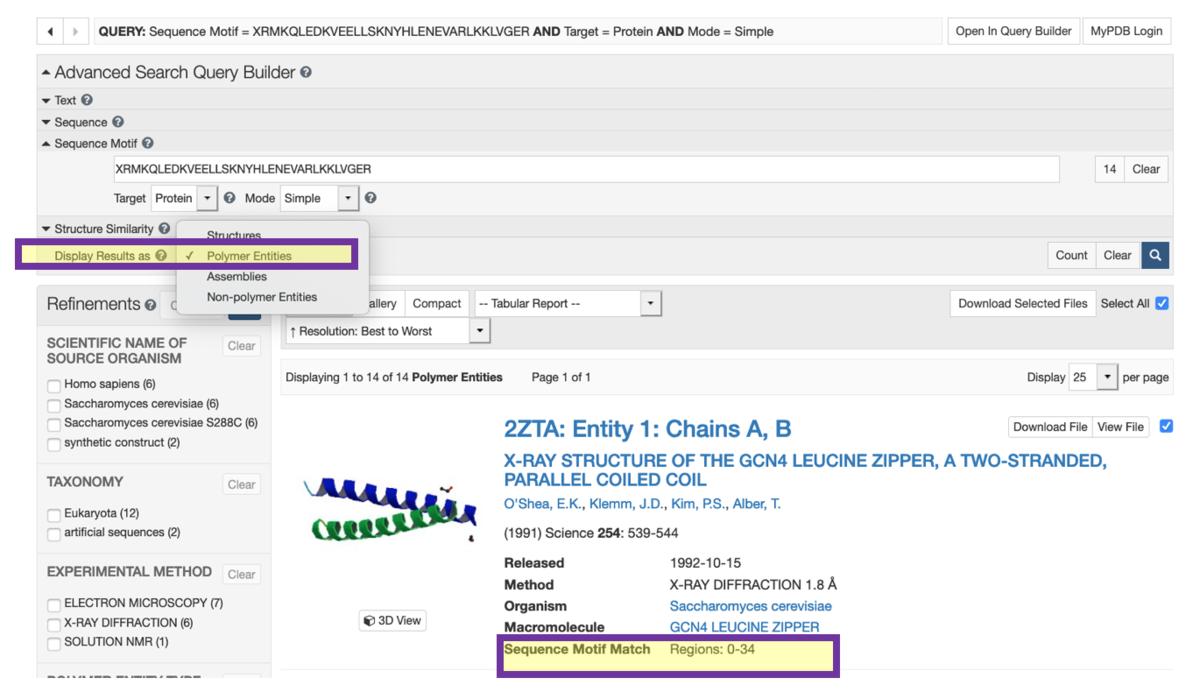Click help icon beside Mode dropdown
Screen dimensions: 1200x692
[x=370, y=198]
